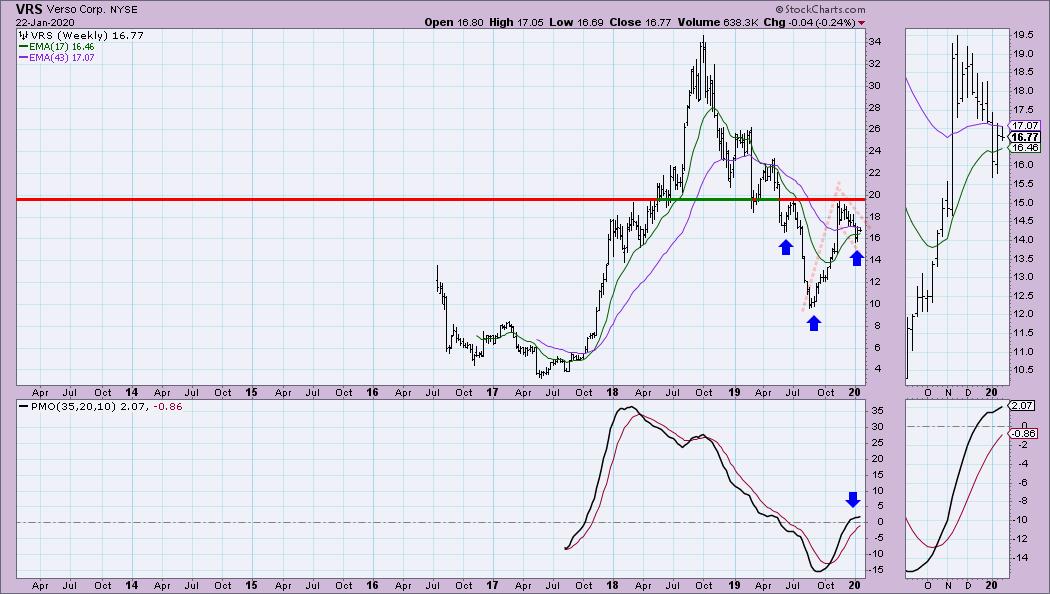1050x594 pixels.
Task: Click the boxed 2.07 PMO value tag
Action: (1023, 405)
